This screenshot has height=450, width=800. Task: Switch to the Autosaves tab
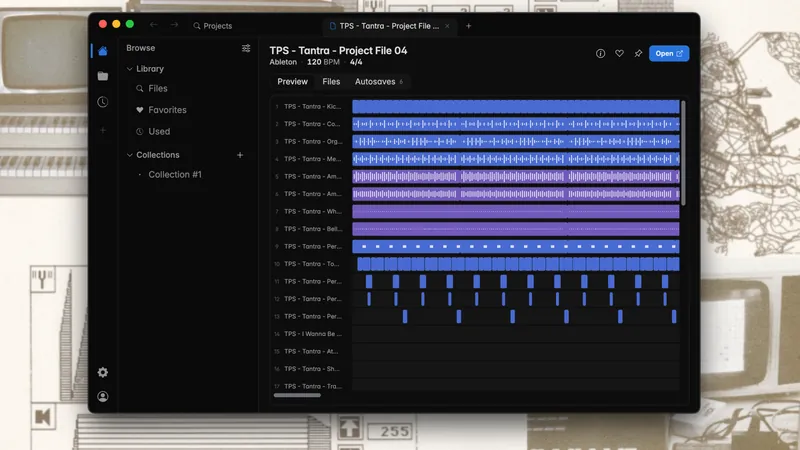[379, 82]
